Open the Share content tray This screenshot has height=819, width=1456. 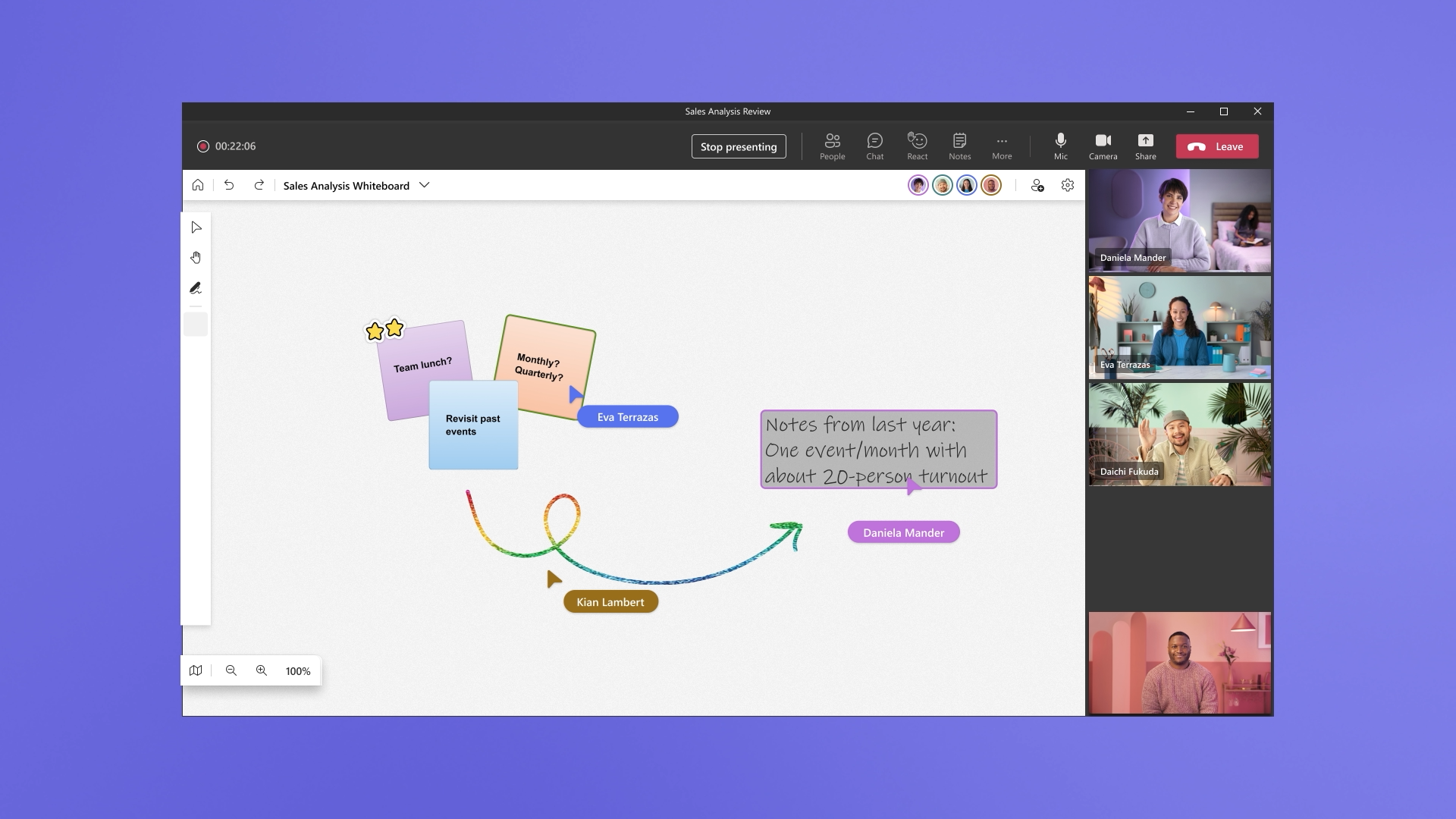(x=1145, y=146)
